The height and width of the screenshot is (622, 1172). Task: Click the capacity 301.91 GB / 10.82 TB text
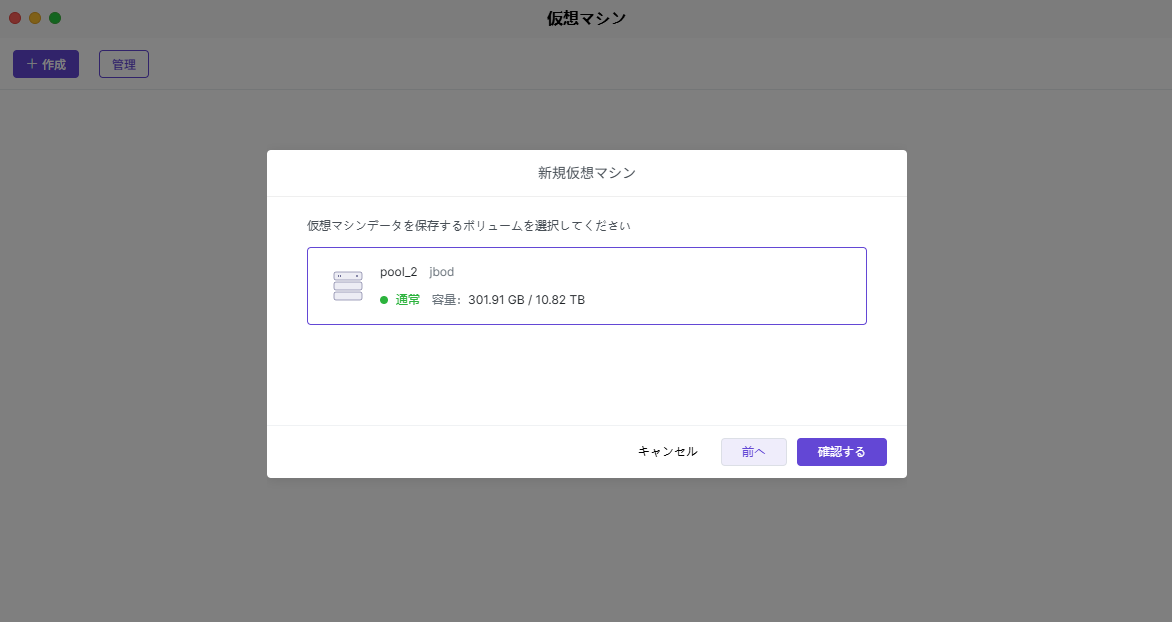pyautogui.click(x=526, y=300)
